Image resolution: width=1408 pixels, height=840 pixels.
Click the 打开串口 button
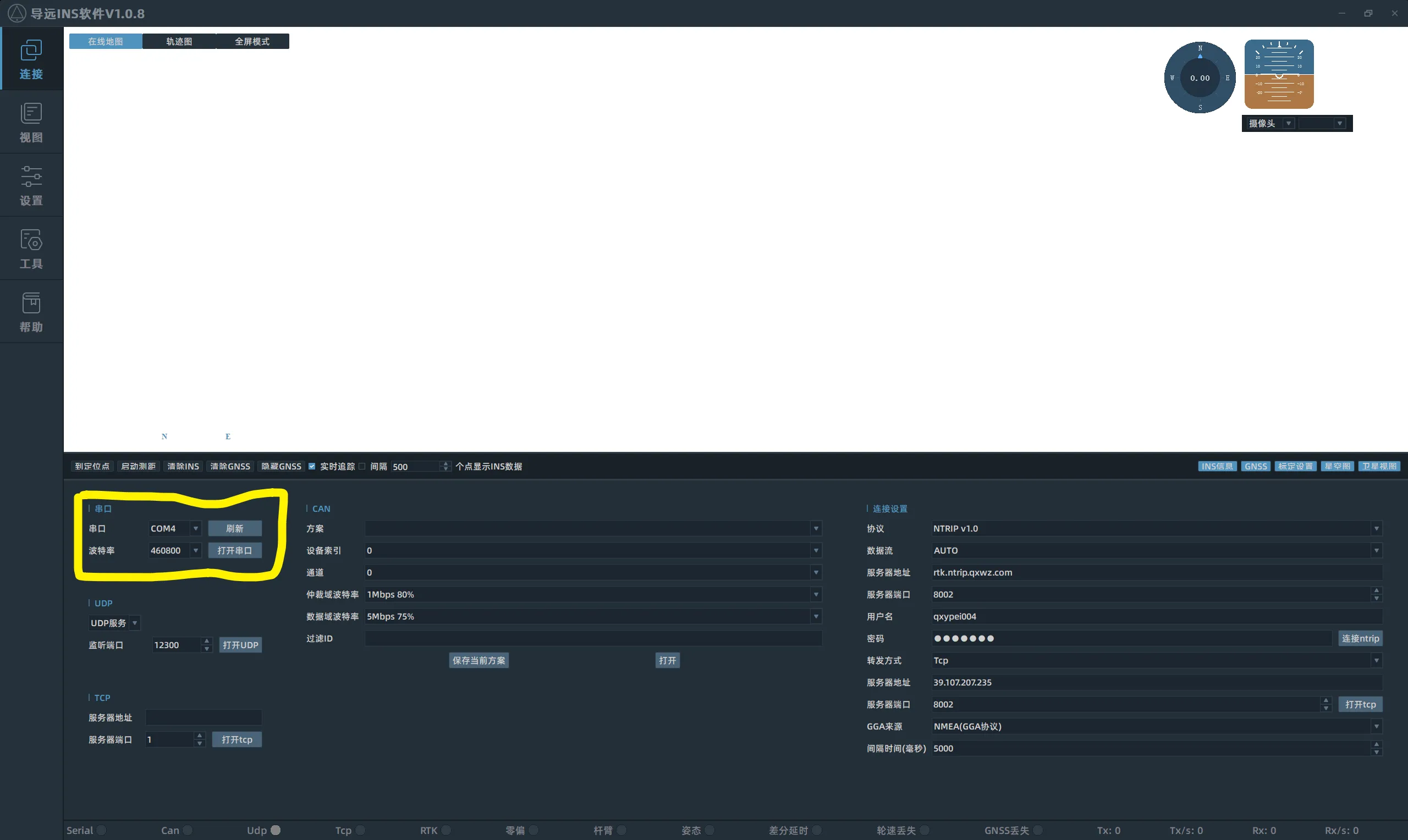[234, 550]
